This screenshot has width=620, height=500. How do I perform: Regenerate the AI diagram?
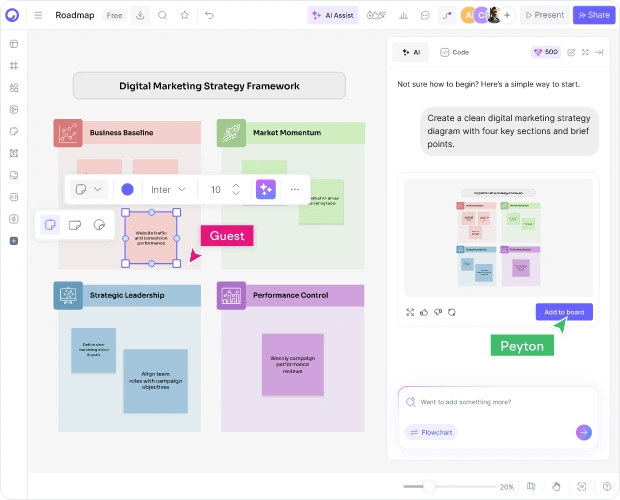click(452, 312)
